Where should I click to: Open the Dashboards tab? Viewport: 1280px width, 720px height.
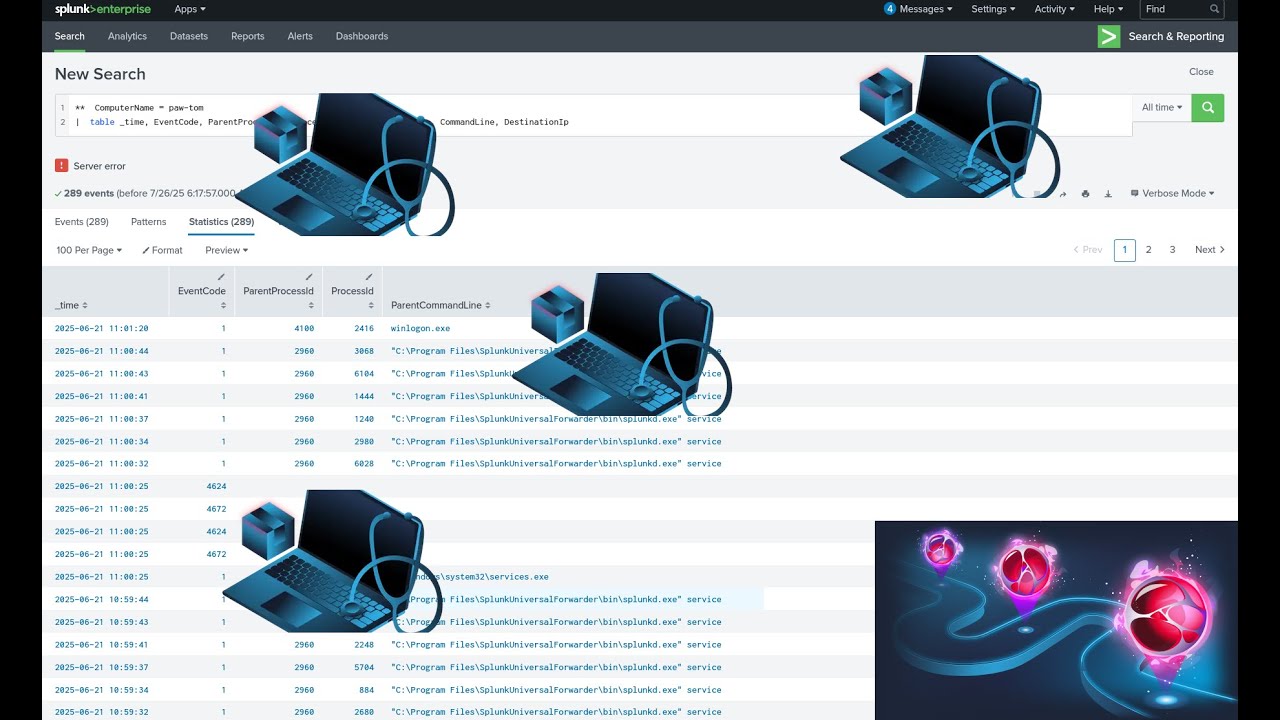click(362, 36)
